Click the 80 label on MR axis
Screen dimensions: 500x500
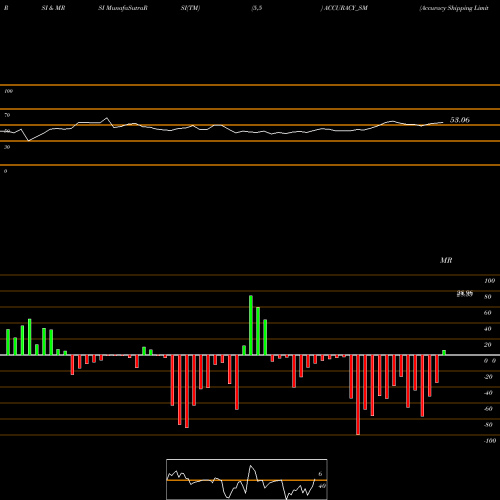tap(487, 297)
